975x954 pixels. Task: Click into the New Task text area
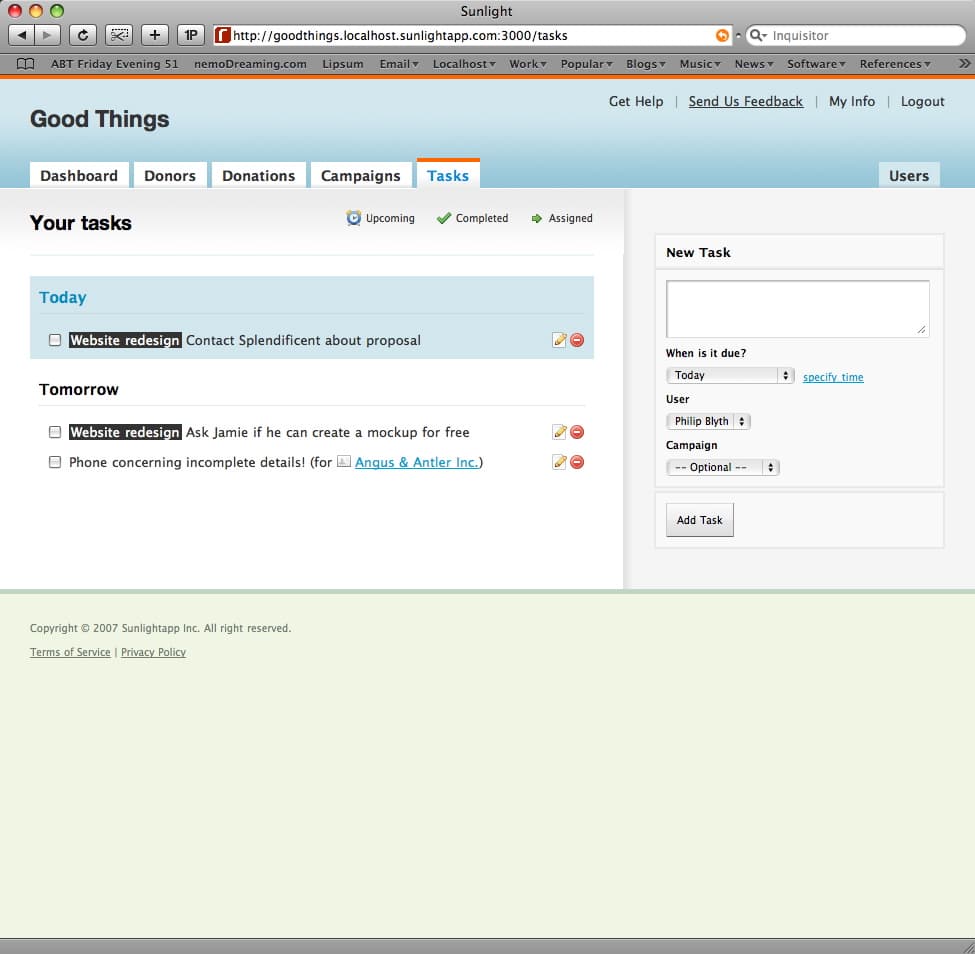tap(797, 308)
